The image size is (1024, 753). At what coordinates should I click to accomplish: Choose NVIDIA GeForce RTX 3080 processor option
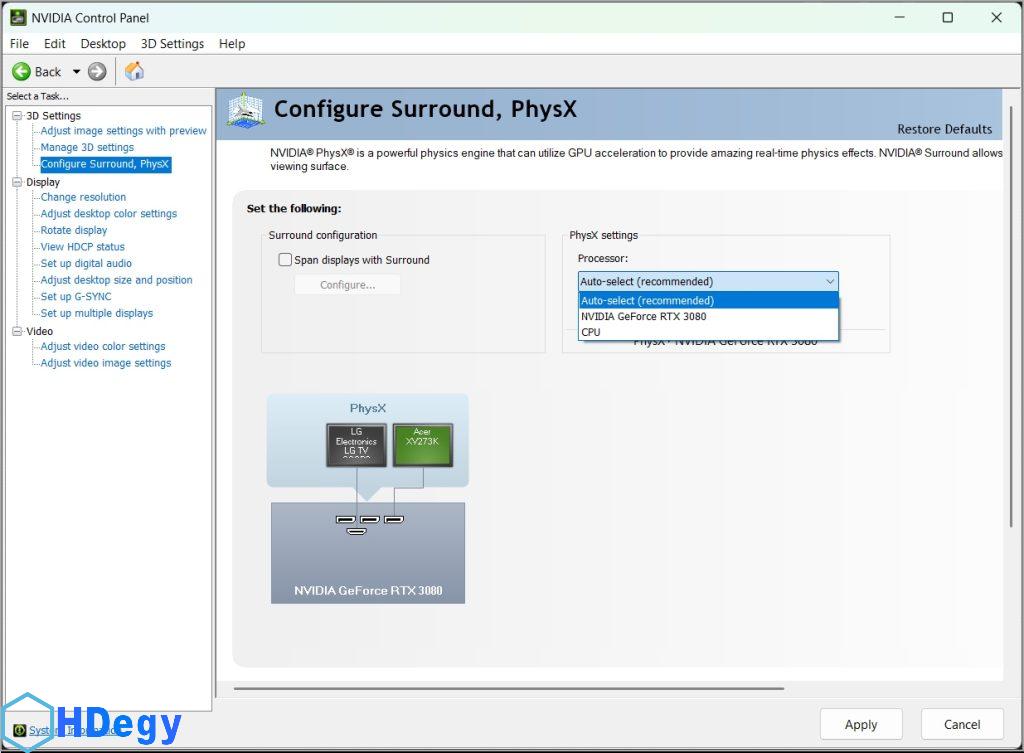(x=643, y=316)
